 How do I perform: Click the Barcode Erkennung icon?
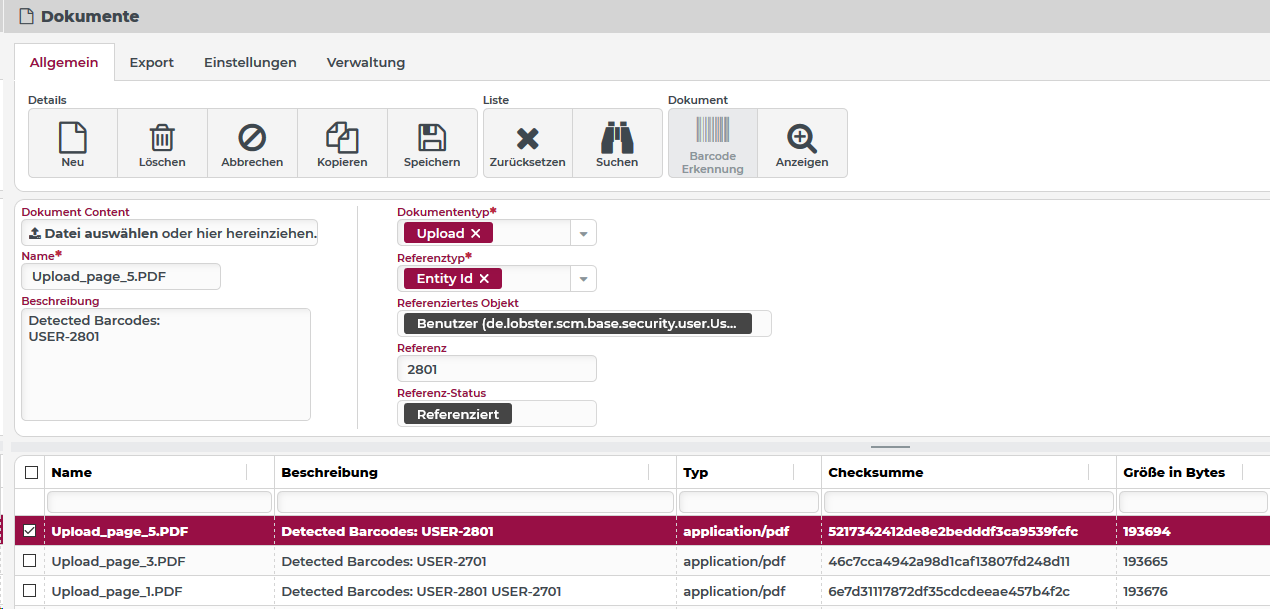713,130
